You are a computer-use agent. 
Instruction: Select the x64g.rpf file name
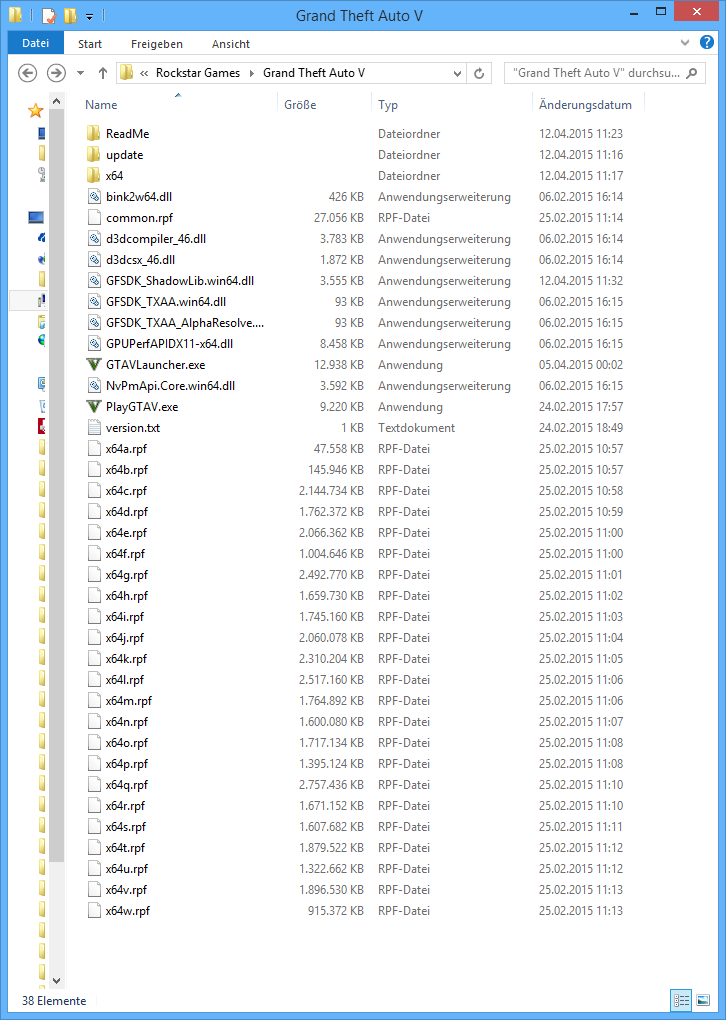tap(127, 574)
